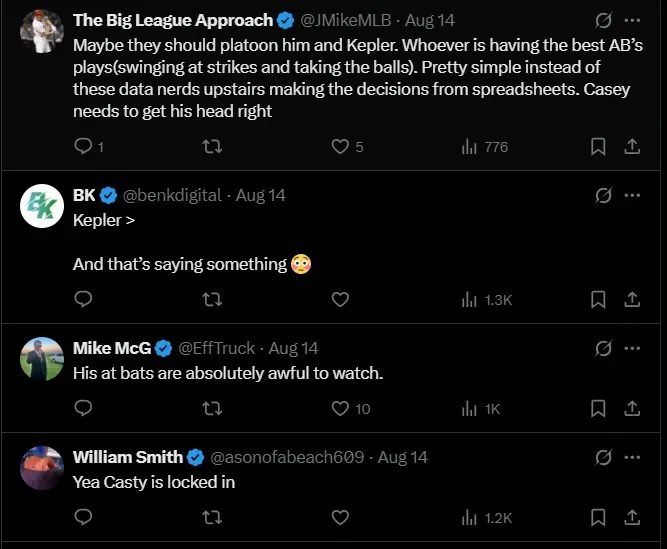Repost Mike McG's tweet
This screenshot has width=667, height=549.
click(x=212, y=408)
